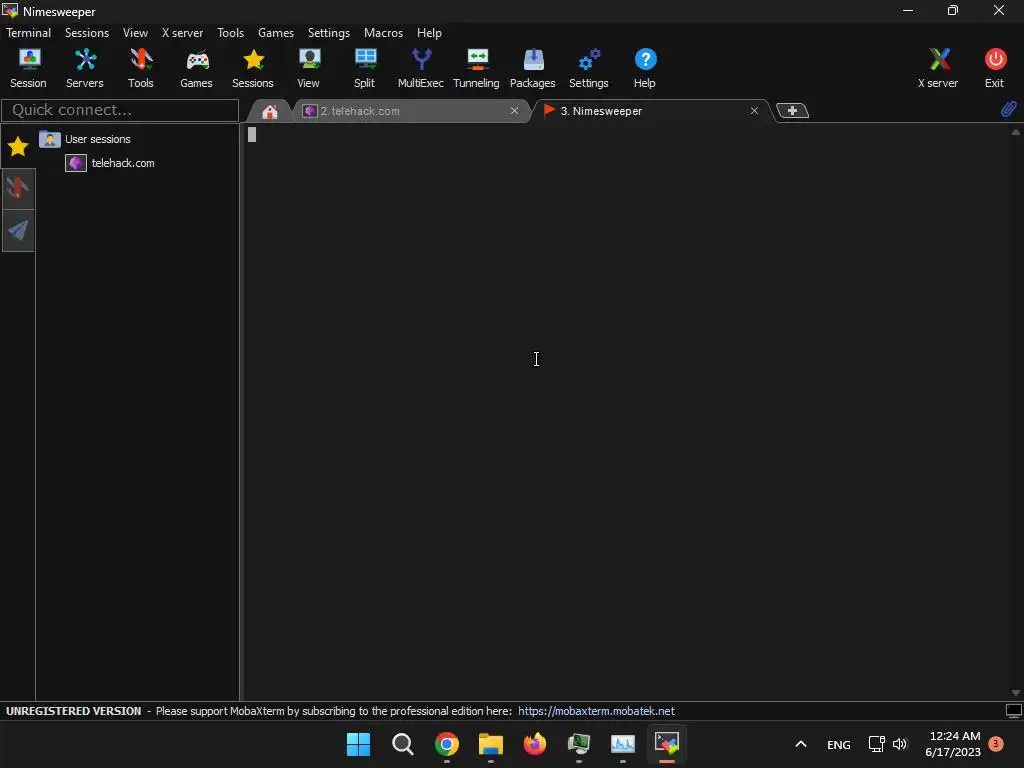Open the Settings gears toolbar icon
Screen dimensions: 1024x768
pos(588,68)
